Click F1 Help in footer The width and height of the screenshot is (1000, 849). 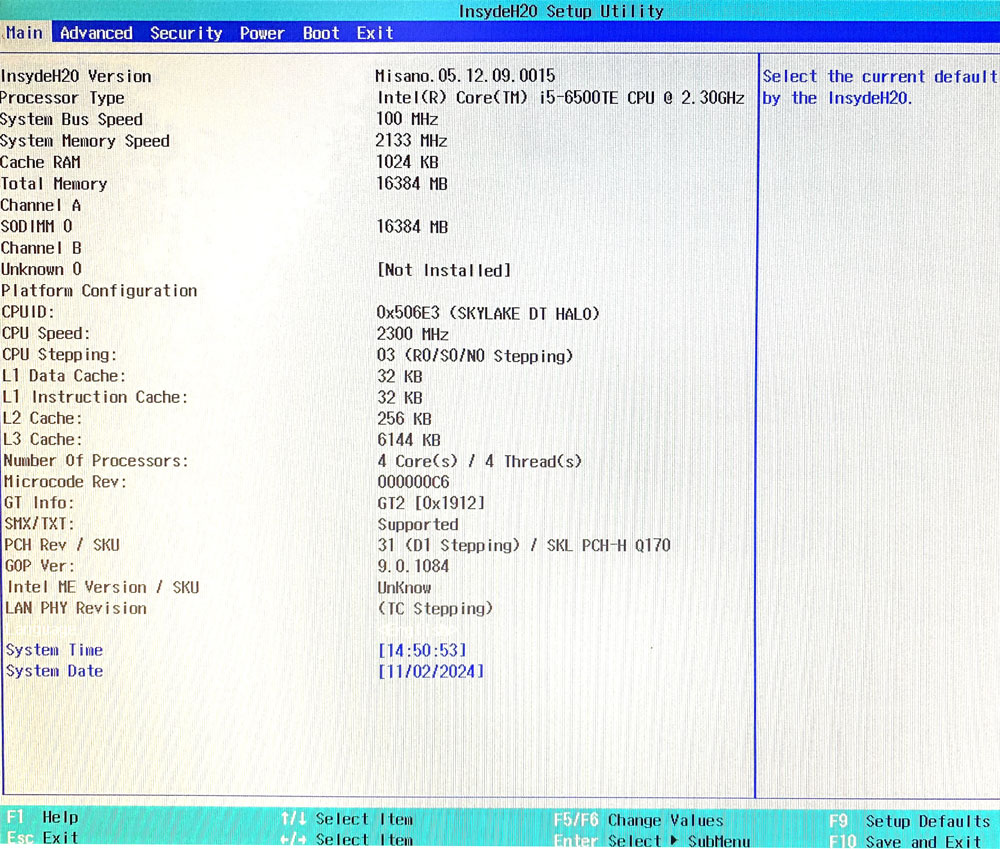[x=42, y=818]
